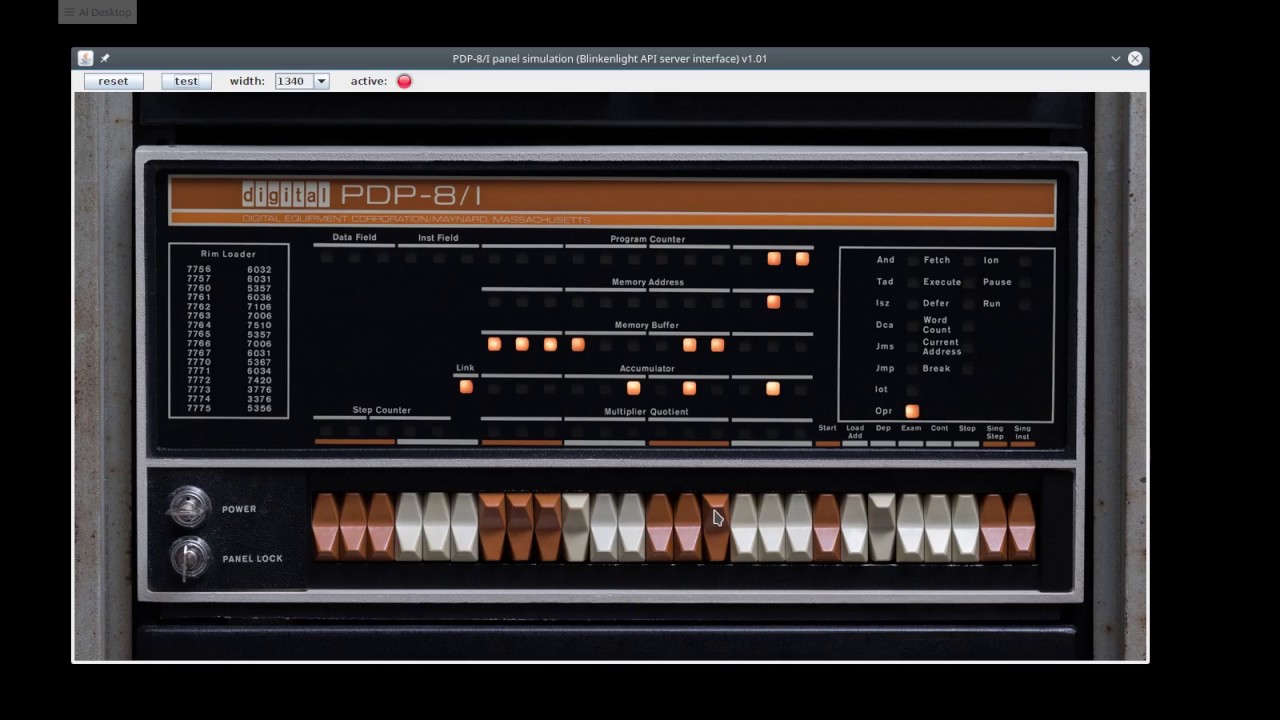Flip switch register bit 3 switch
This screenshot has height=720, width=1280.
tap(576, 526)
